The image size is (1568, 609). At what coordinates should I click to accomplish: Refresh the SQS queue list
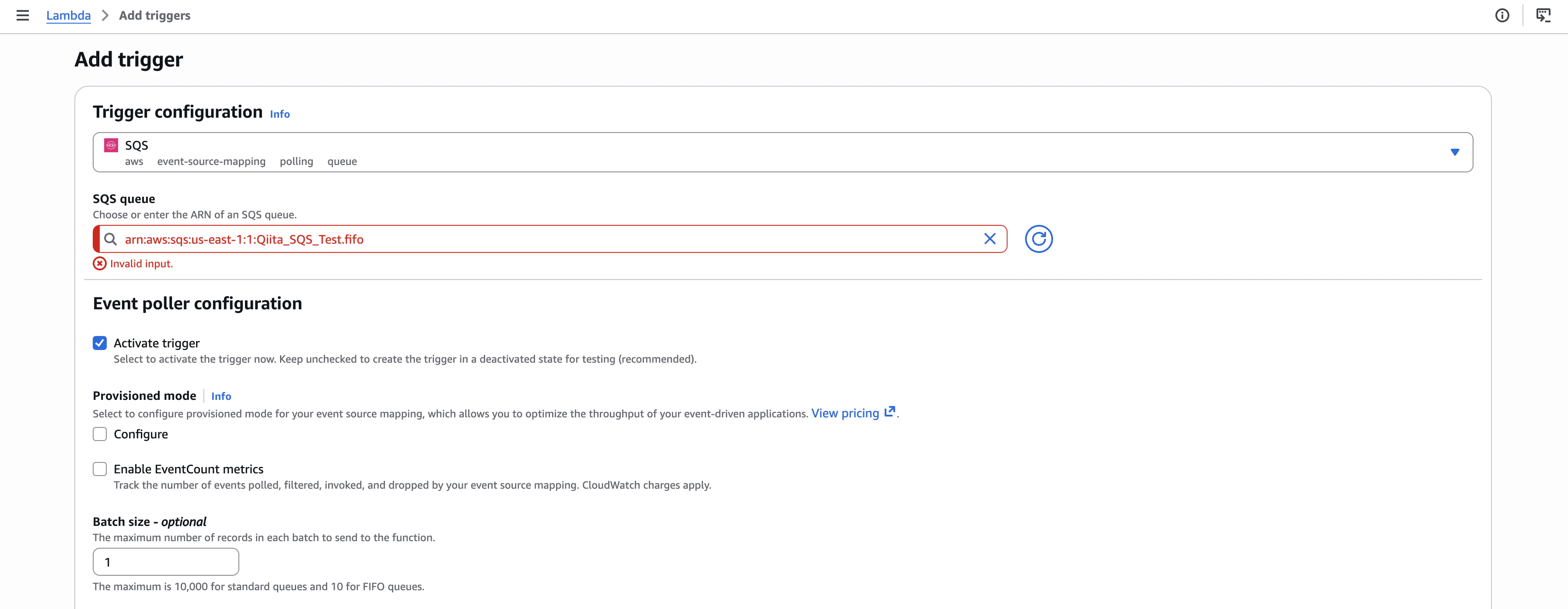(x=1039, y=239)
